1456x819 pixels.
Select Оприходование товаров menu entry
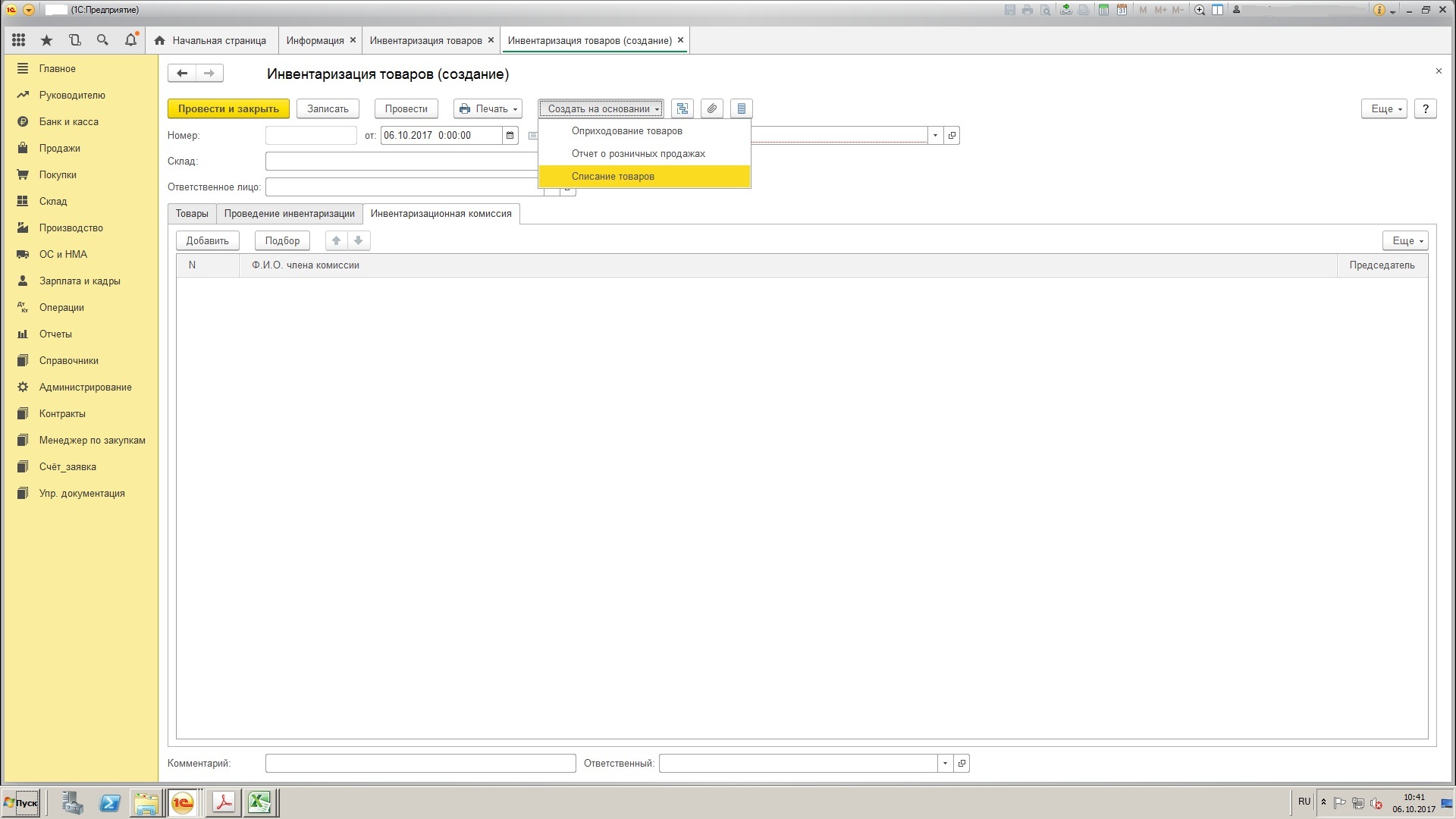pyautogui.click(x=645, y=131)
